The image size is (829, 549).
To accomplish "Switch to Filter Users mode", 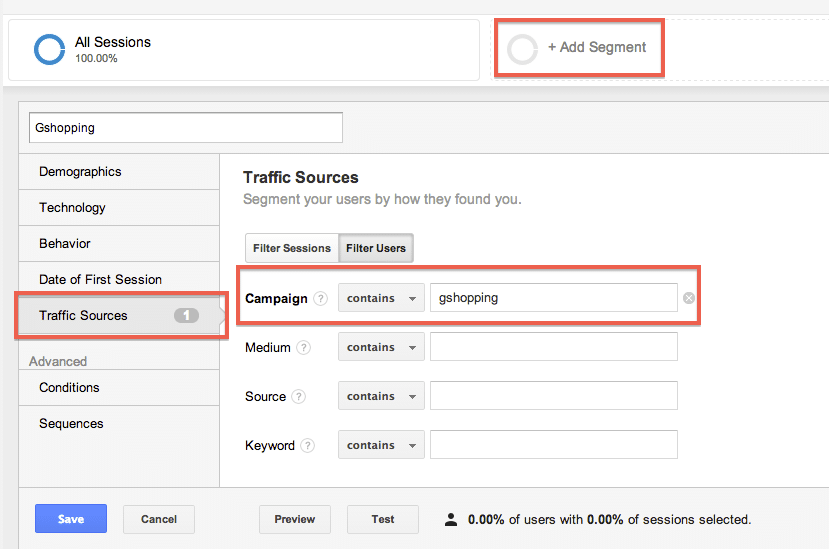I will pyautogui.click(x=376, y=248).
